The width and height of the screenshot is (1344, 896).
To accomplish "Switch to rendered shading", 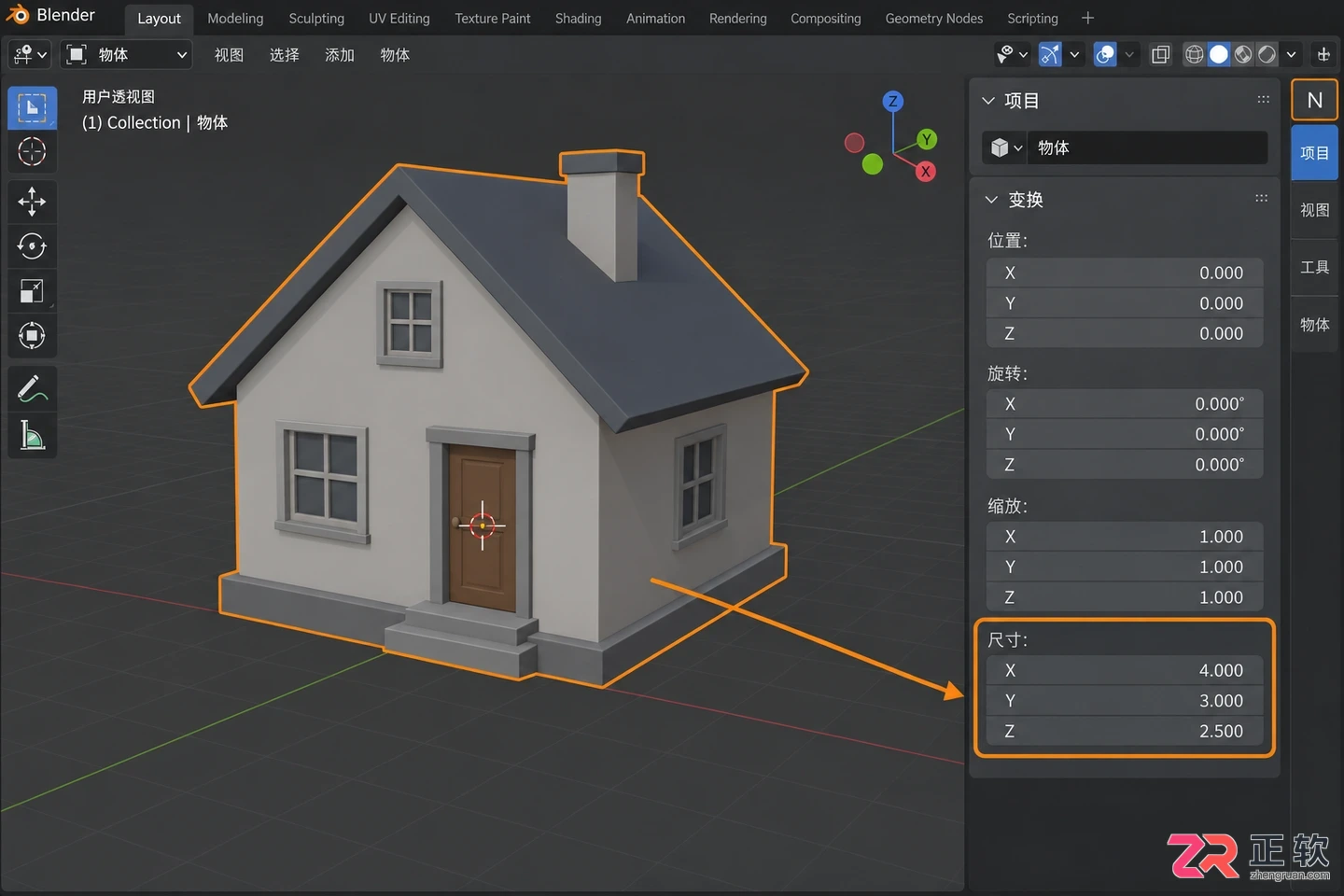I will coord(1267,54).
